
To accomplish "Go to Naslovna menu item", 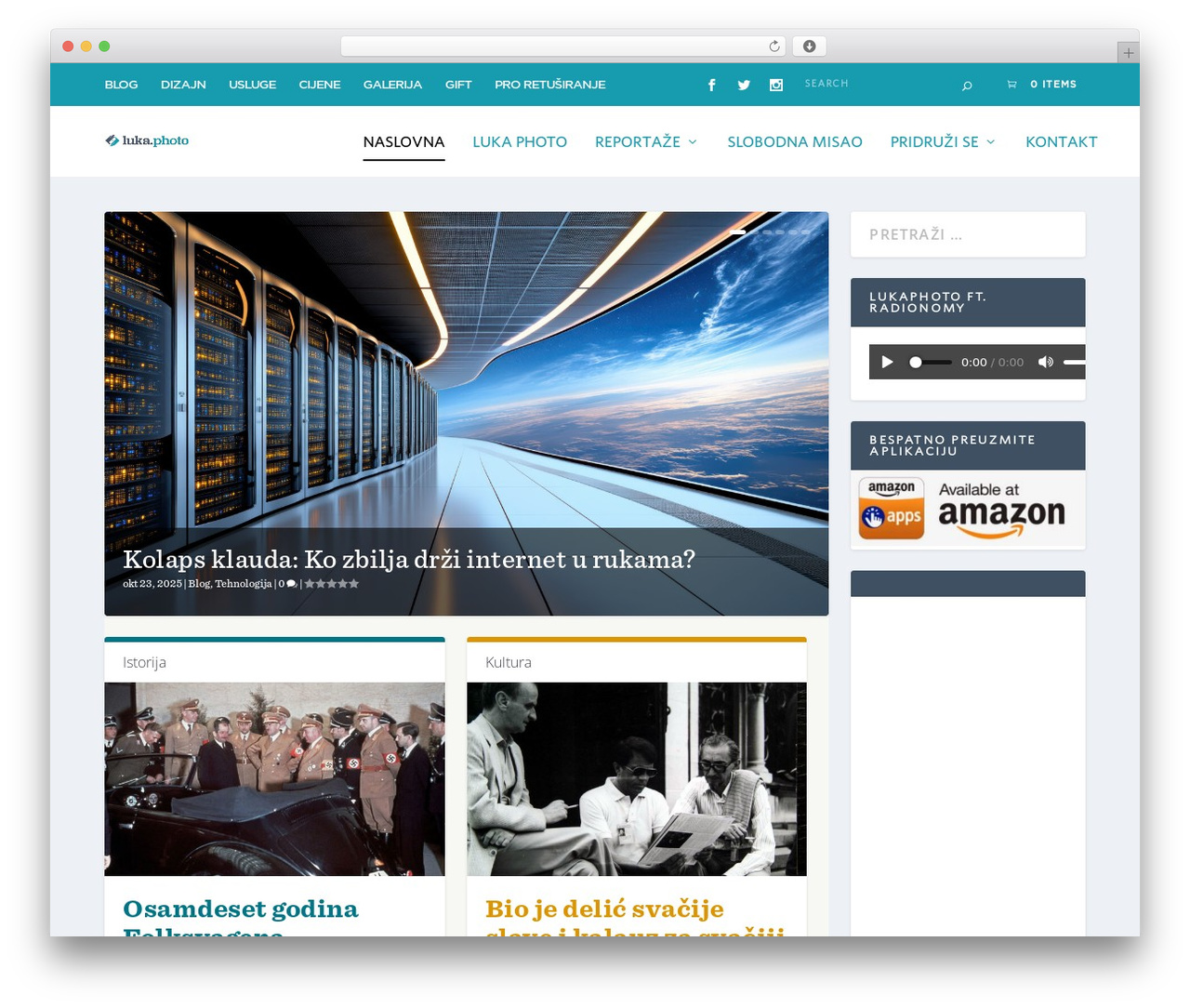I will click(x=403, y=141).
